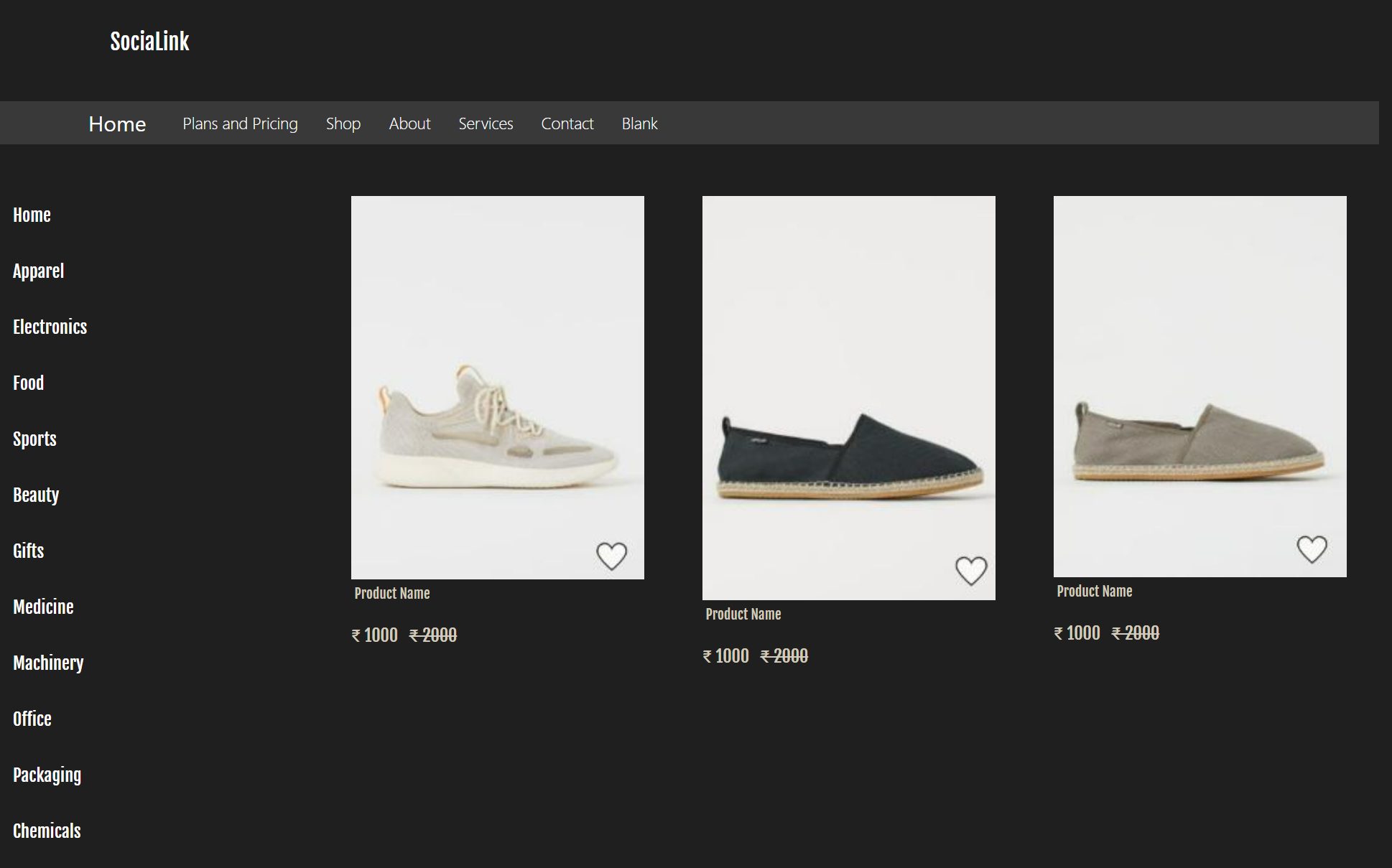Go to Home in top navigation bar
The width and height of the screenshot is (1392, 868).
click(x=117, y=124)
